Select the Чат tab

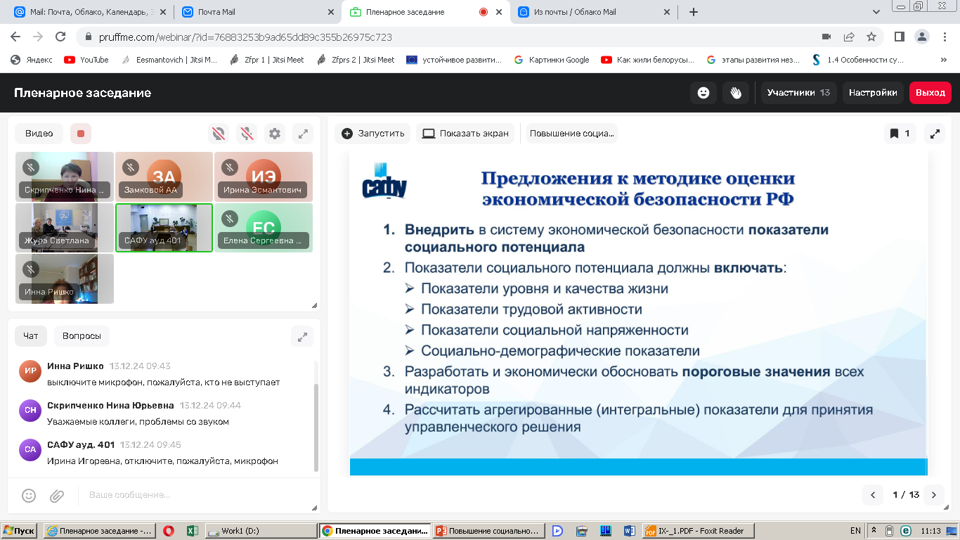tap(31, 336)
